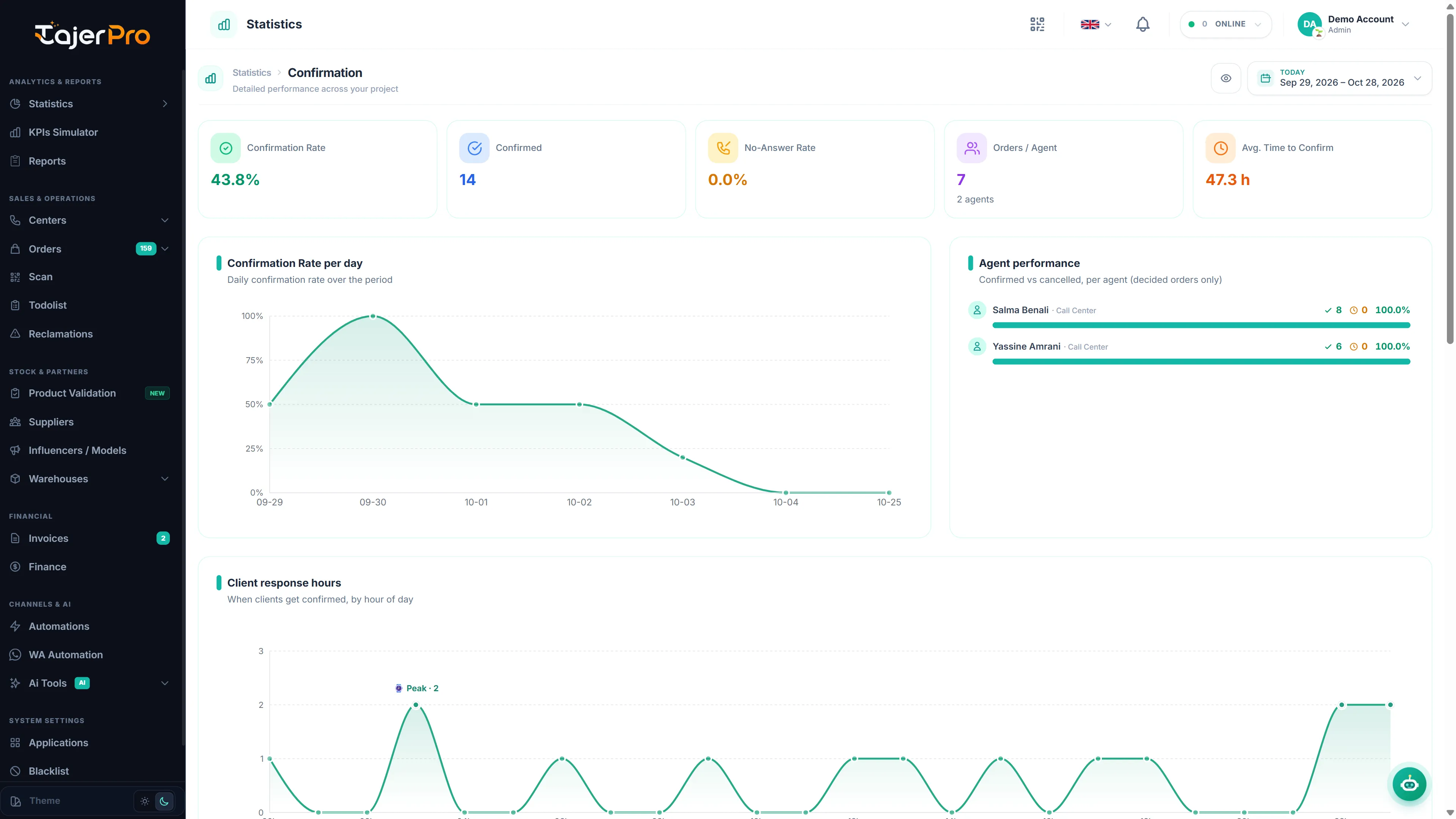Open the chatbot assistant bubble
The height and width of the screenshot is (819, 1456).
pos(1409,784)
